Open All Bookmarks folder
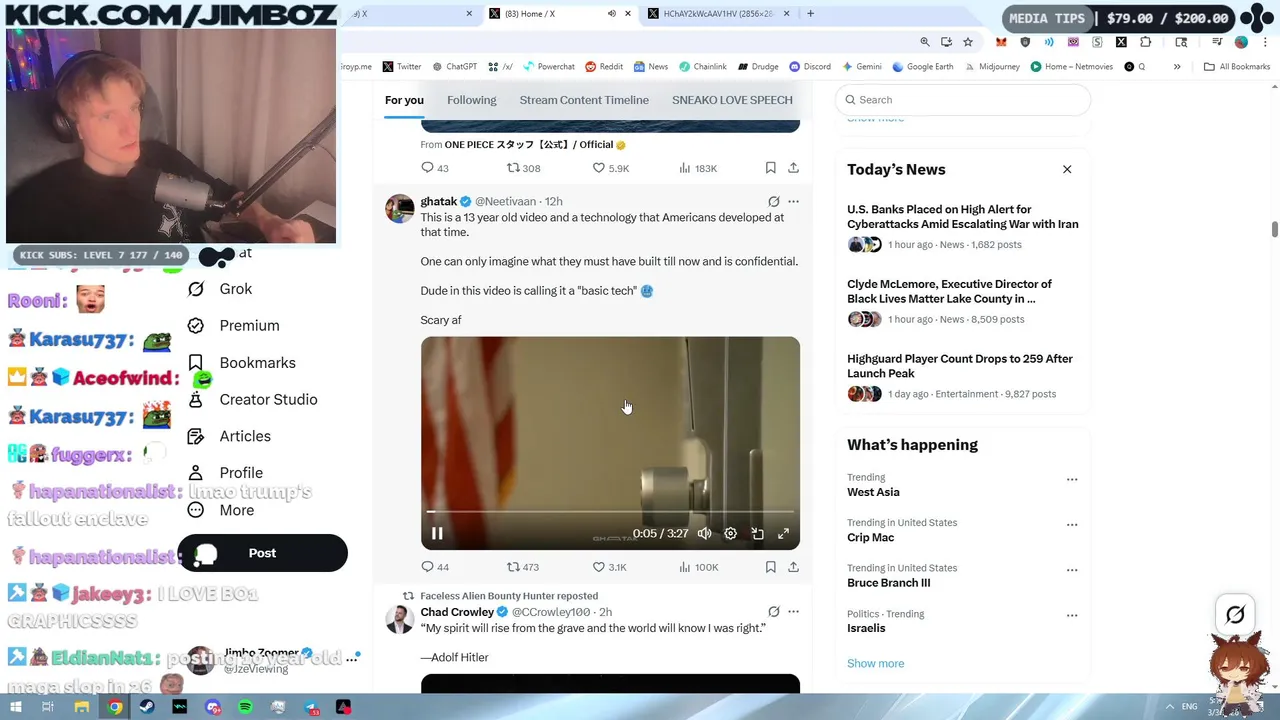Screen dimensions: 1280x720 pos(1237,67)
